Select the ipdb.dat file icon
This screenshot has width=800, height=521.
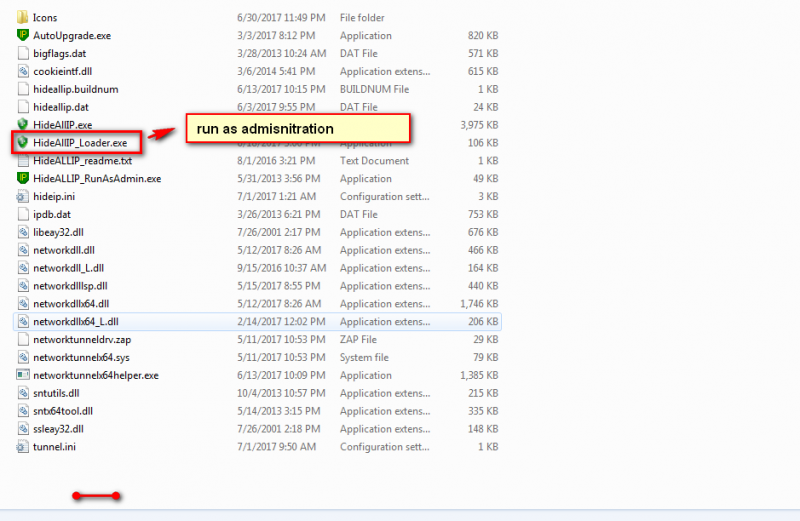coord(22,214)
